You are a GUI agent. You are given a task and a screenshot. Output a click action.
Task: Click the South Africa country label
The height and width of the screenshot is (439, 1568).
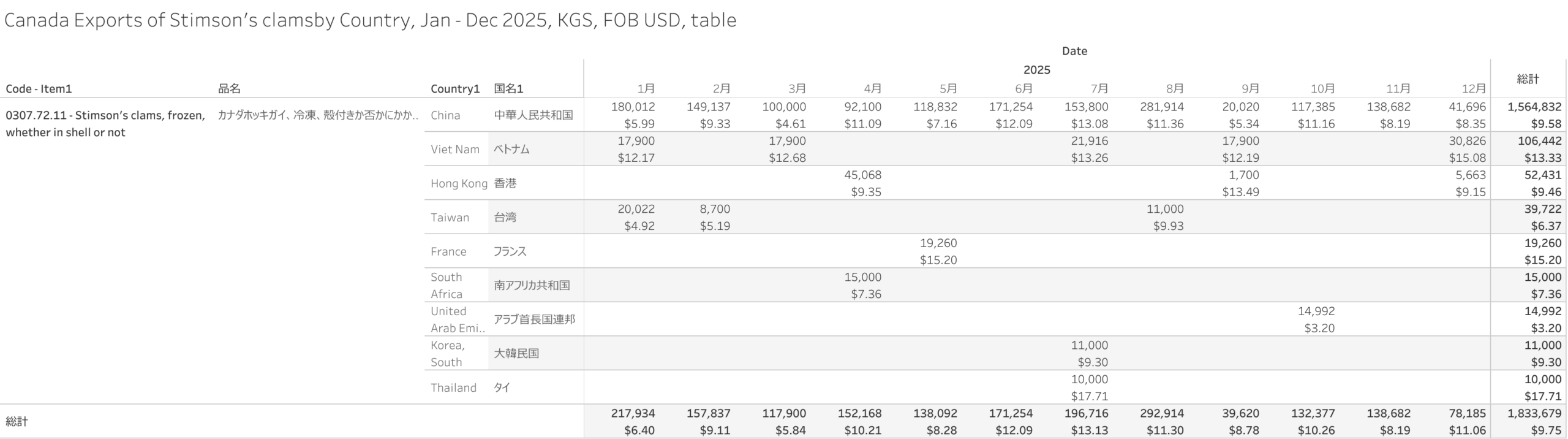click(447, 285)
